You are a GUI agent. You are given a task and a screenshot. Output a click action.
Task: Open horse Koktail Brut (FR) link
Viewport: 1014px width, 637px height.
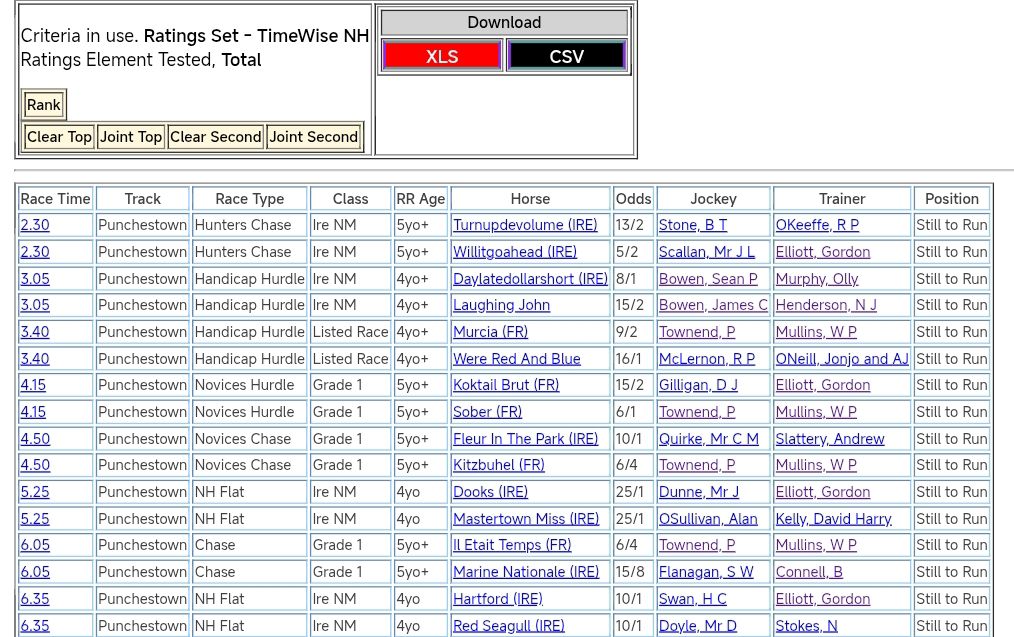point(505,385)
